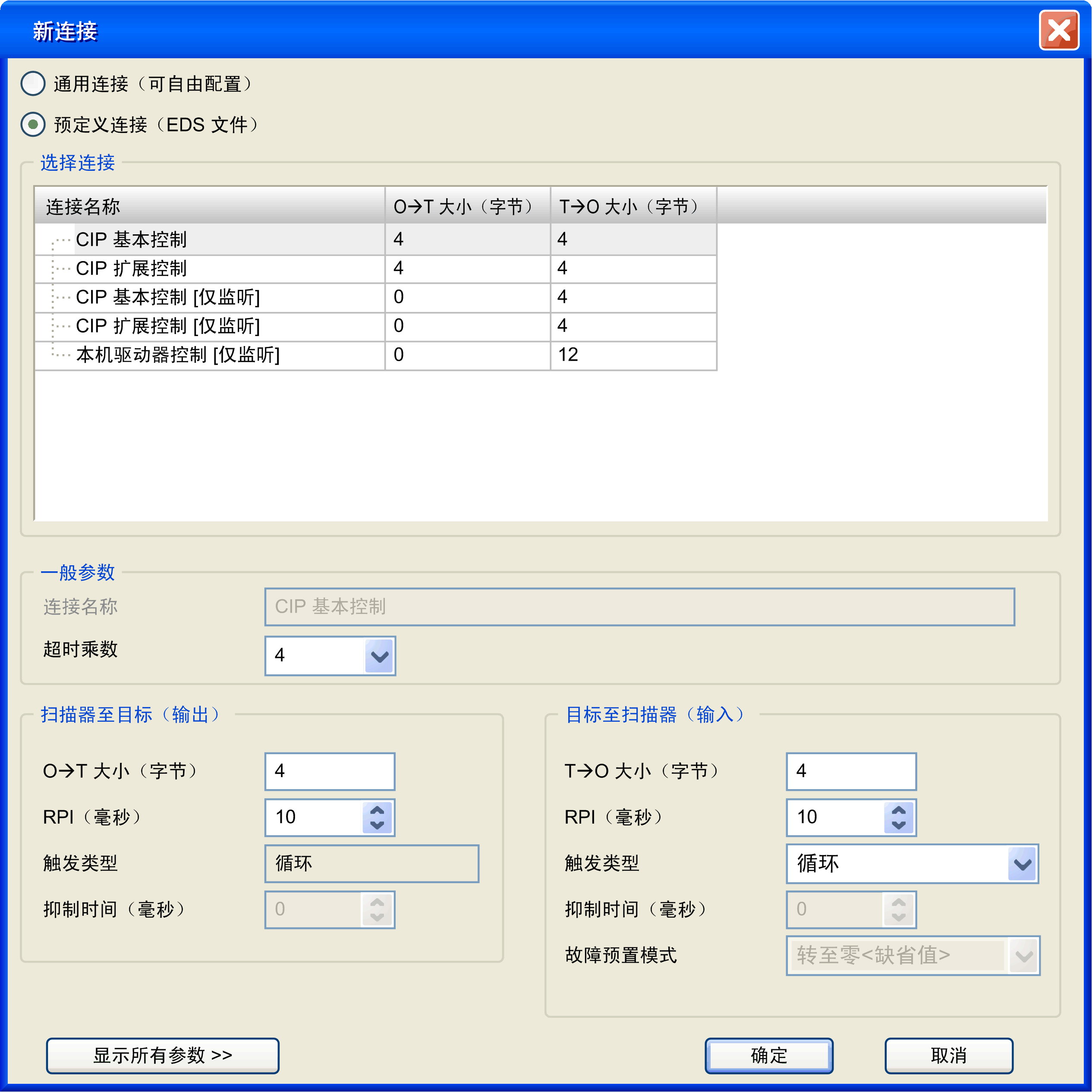Select 本机驱动器控制 [仅监听] row
The image size is (1092, 1092).
pos(177,355)
